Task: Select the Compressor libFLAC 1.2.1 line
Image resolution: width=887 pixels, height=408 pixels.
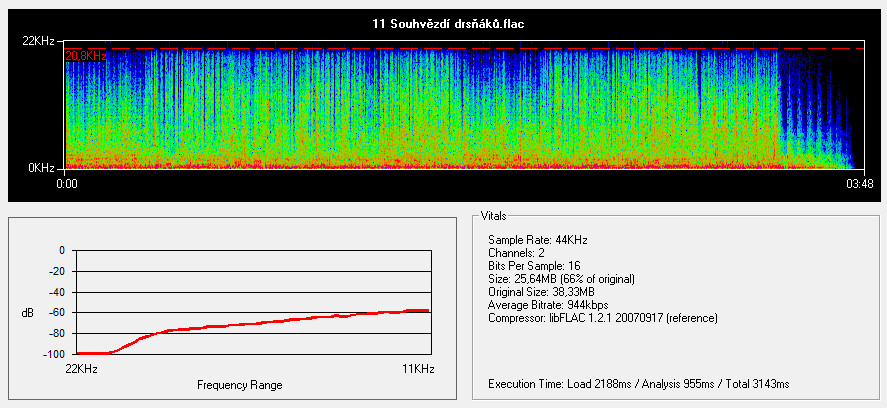Action: click(603, 318)
